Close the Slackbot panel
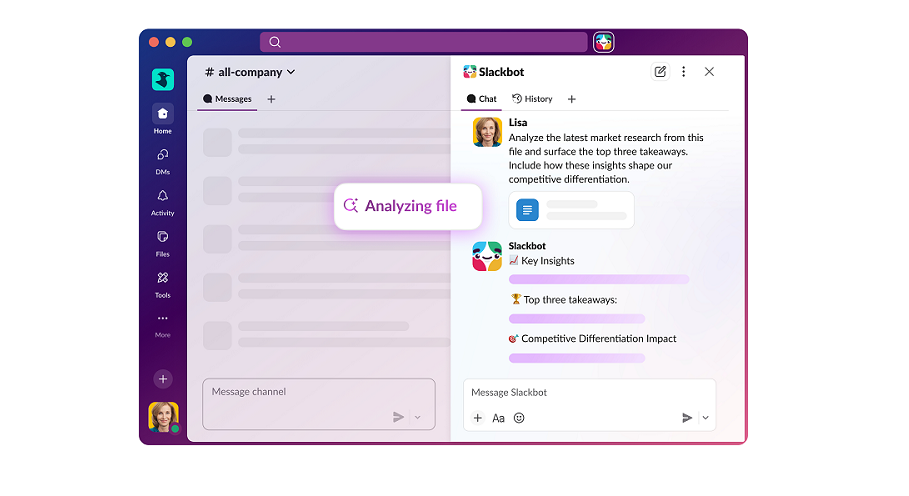Viewport: 909px width, 496px height. pos(709,72)
